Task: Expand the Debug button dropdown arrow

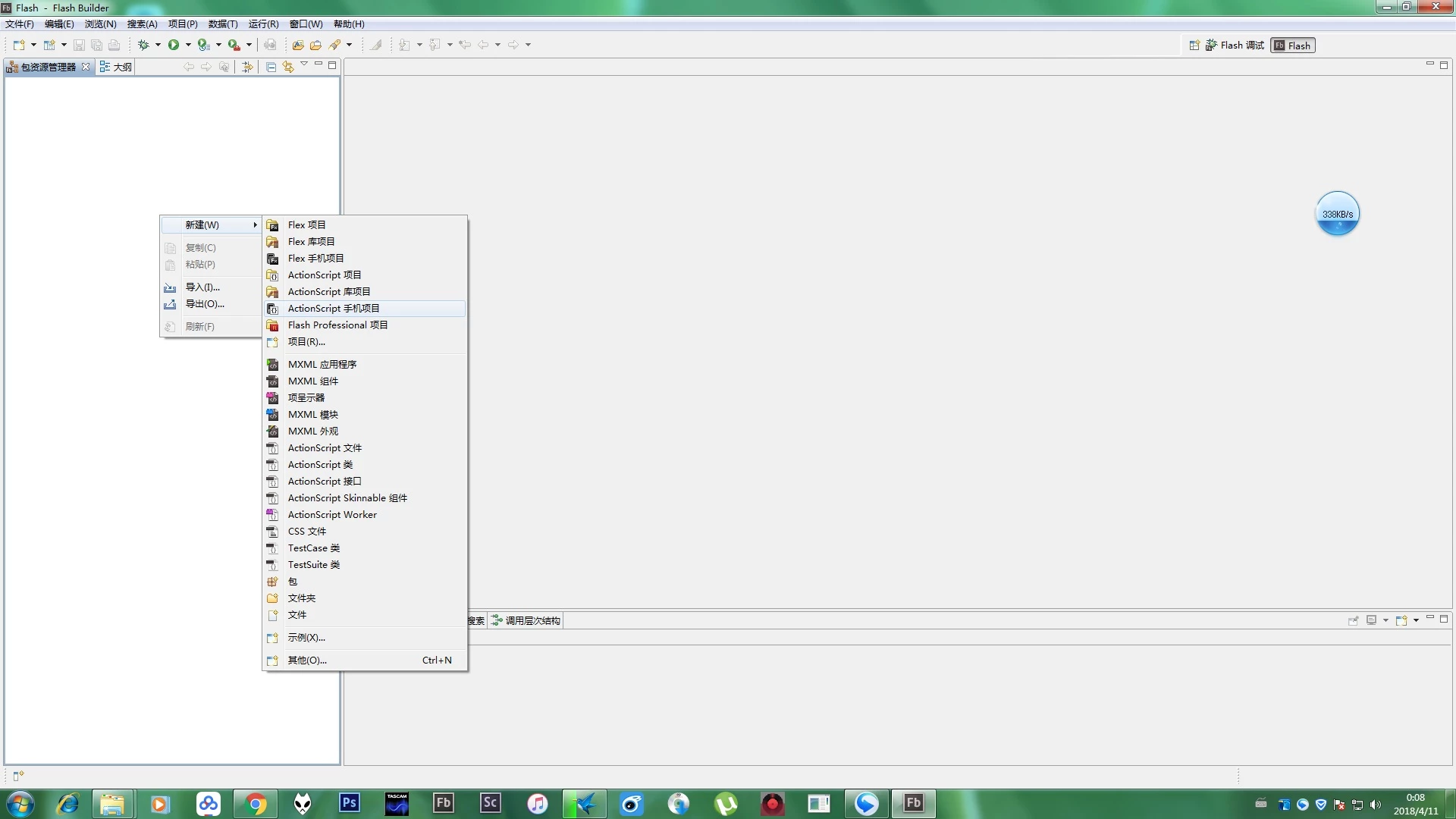Action: pyautogui.click(x=158, y=45)
